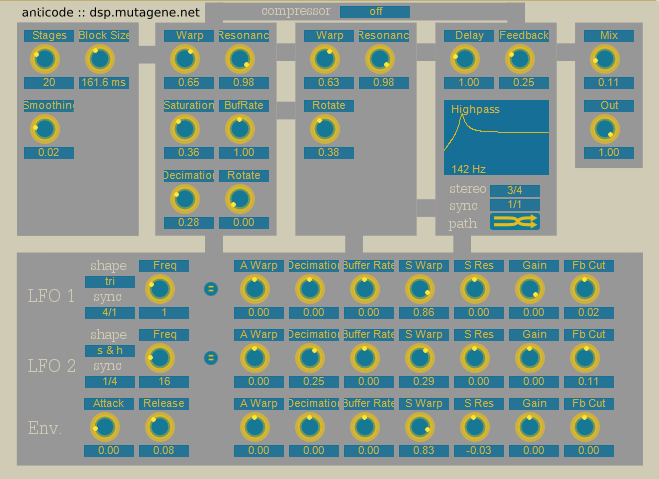Click the LFO 2 S Res knob
Image resolution: width=659 pixels, height=479 pixels.
click(x=475, y=358)
